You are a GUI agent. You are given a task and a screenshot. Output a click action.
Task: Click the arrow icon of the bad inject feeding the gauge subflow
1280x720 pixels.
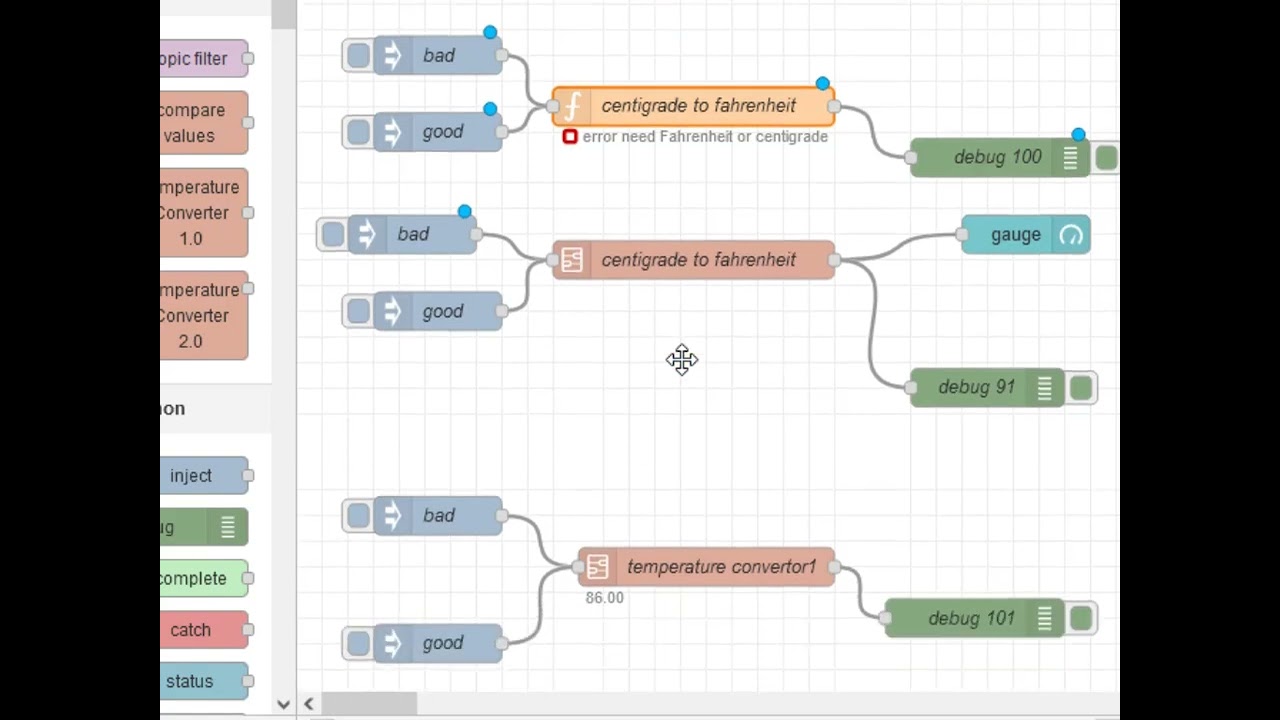(x=366, y=235)
